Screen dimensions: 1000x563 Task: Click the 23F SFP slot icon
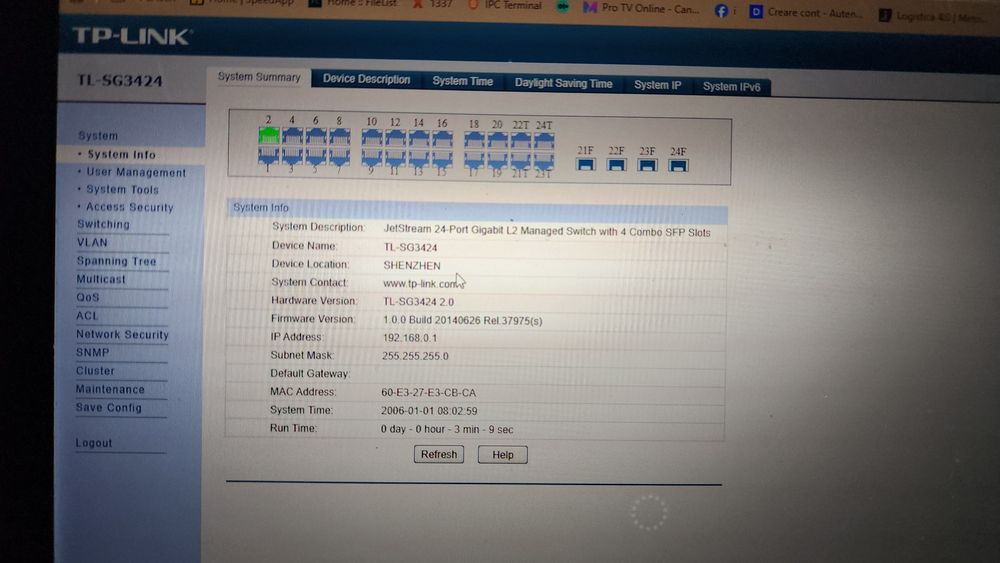pos(647,166)
